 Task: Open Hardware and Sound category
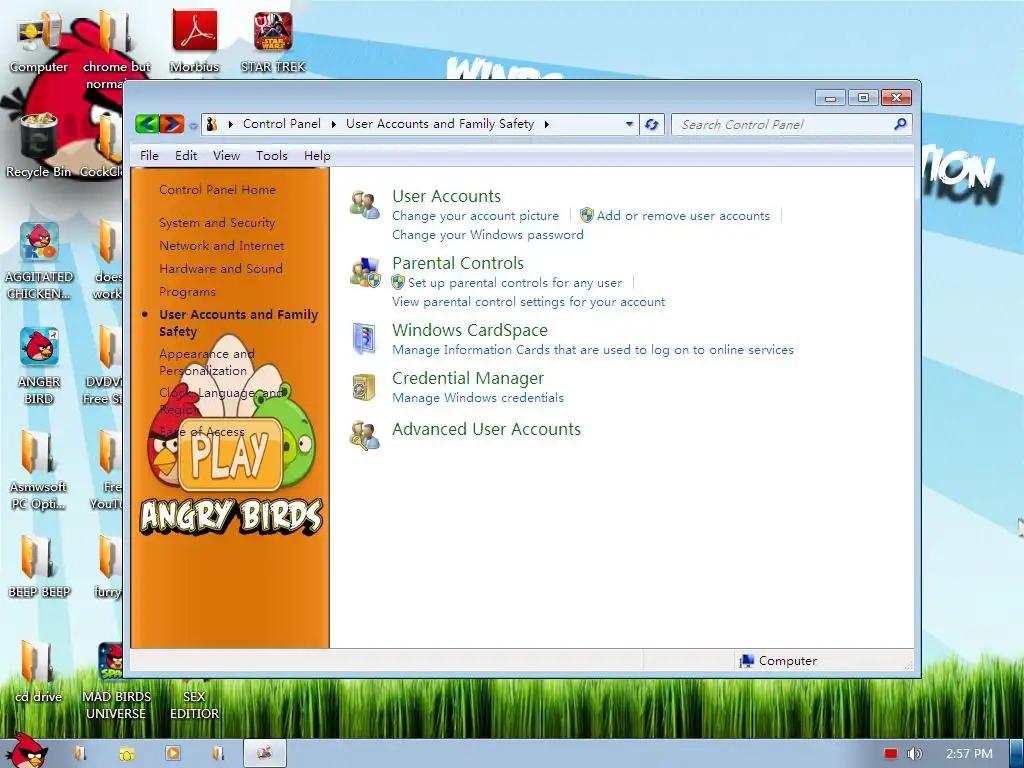(x=221, y=268)
